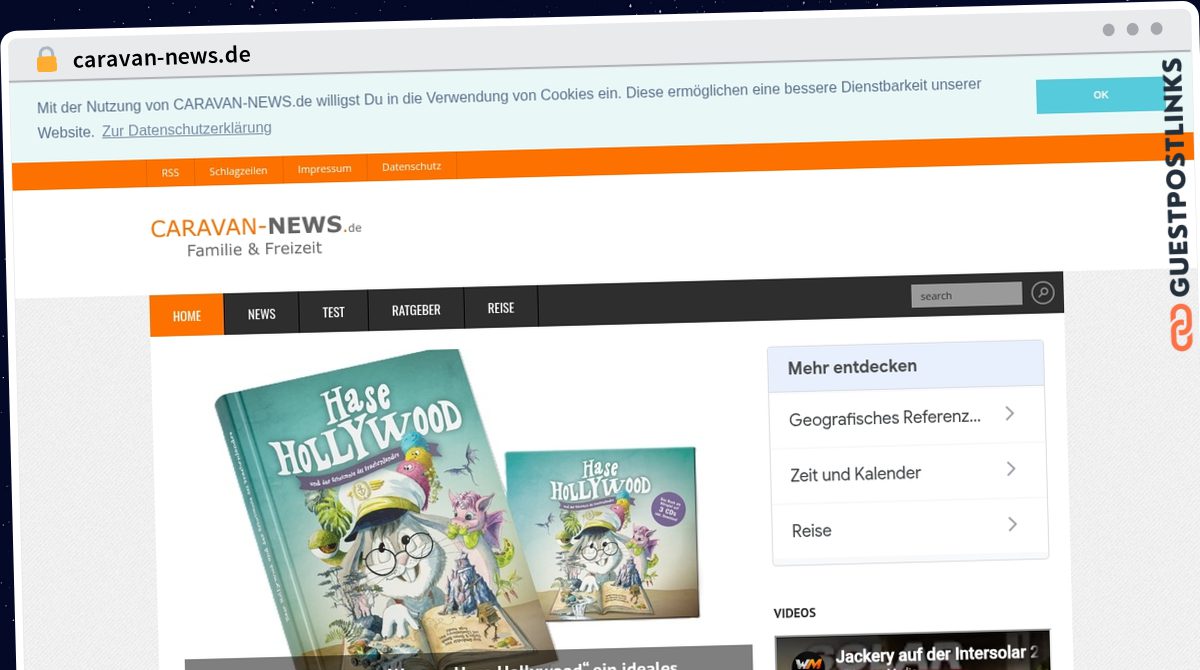The height and width of the screenshot is (670, 1200).
Task: Open the TEST navigation tab
Action: (333, 312)
